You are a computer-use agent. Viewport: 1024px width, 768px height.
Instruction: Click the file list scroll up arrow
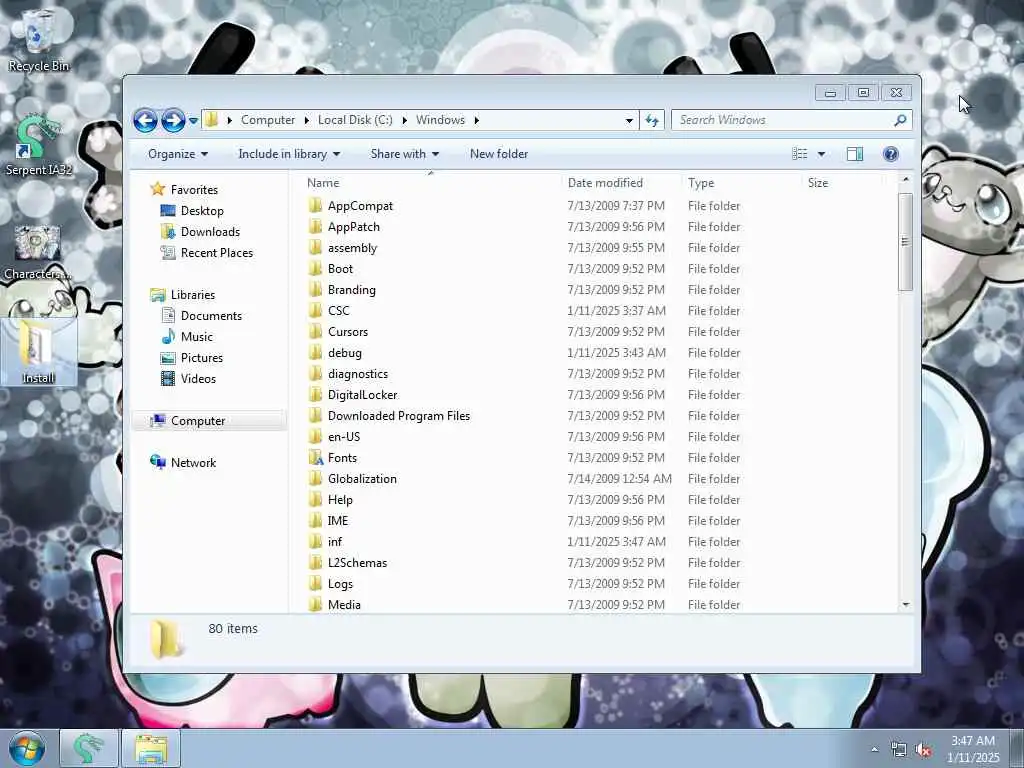pos(905,179)
